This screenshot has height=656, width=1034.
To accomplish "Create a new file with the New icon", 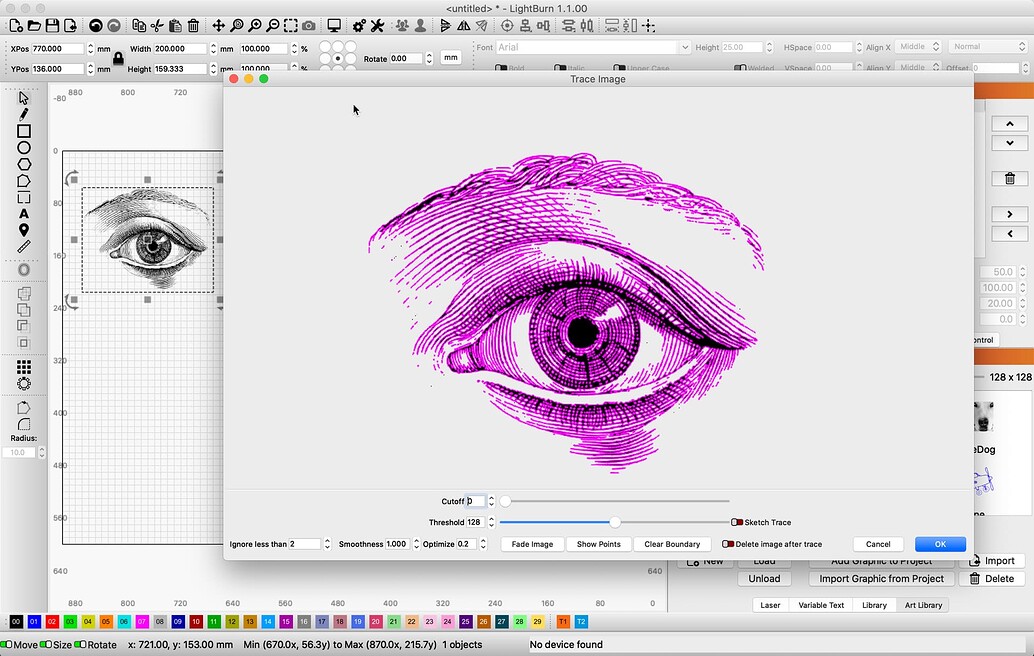I will pyautogui.click(x=16, y=26).
